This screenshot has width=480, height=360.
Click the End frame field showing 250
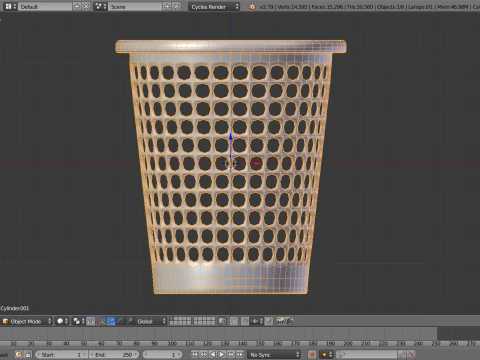115,354
